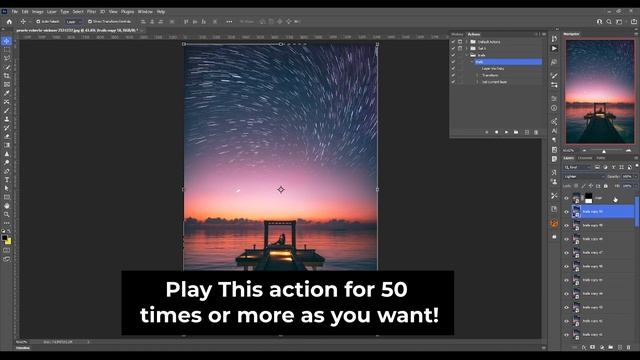Open the collapsed Actions panel play icon
The height and width of the screenshot is (360, 640).
pos(554,49)
